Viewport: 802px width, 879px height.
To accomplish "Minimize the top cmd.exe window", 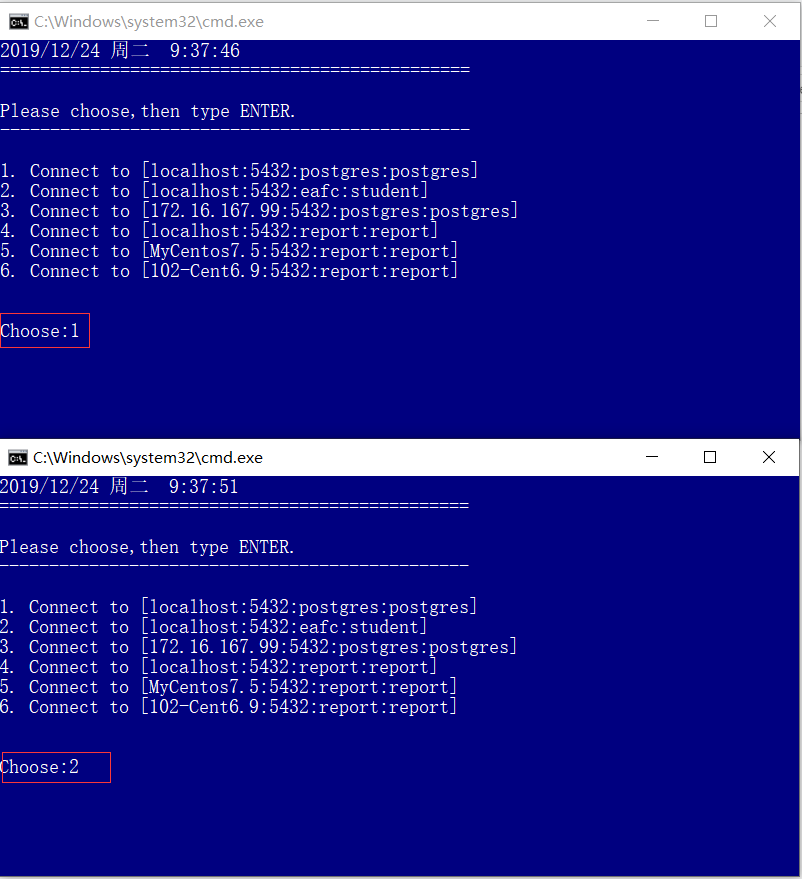I will pos(653,21).
